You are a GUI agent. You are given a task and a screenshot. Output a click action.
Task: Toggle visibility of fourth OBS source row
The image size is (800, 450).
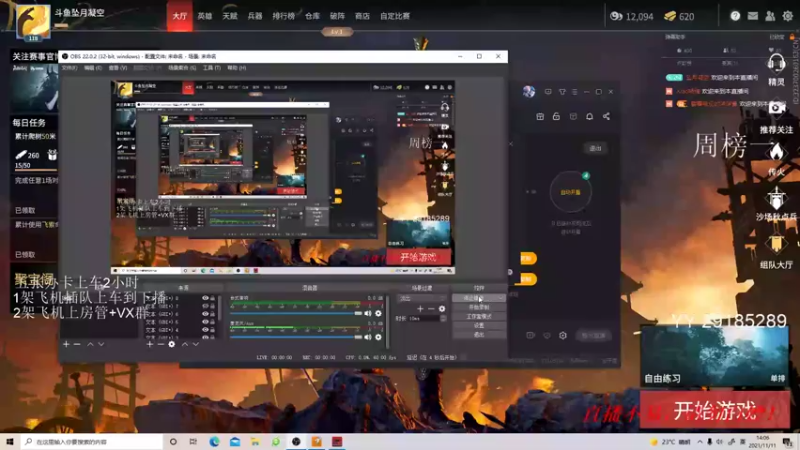205,322
